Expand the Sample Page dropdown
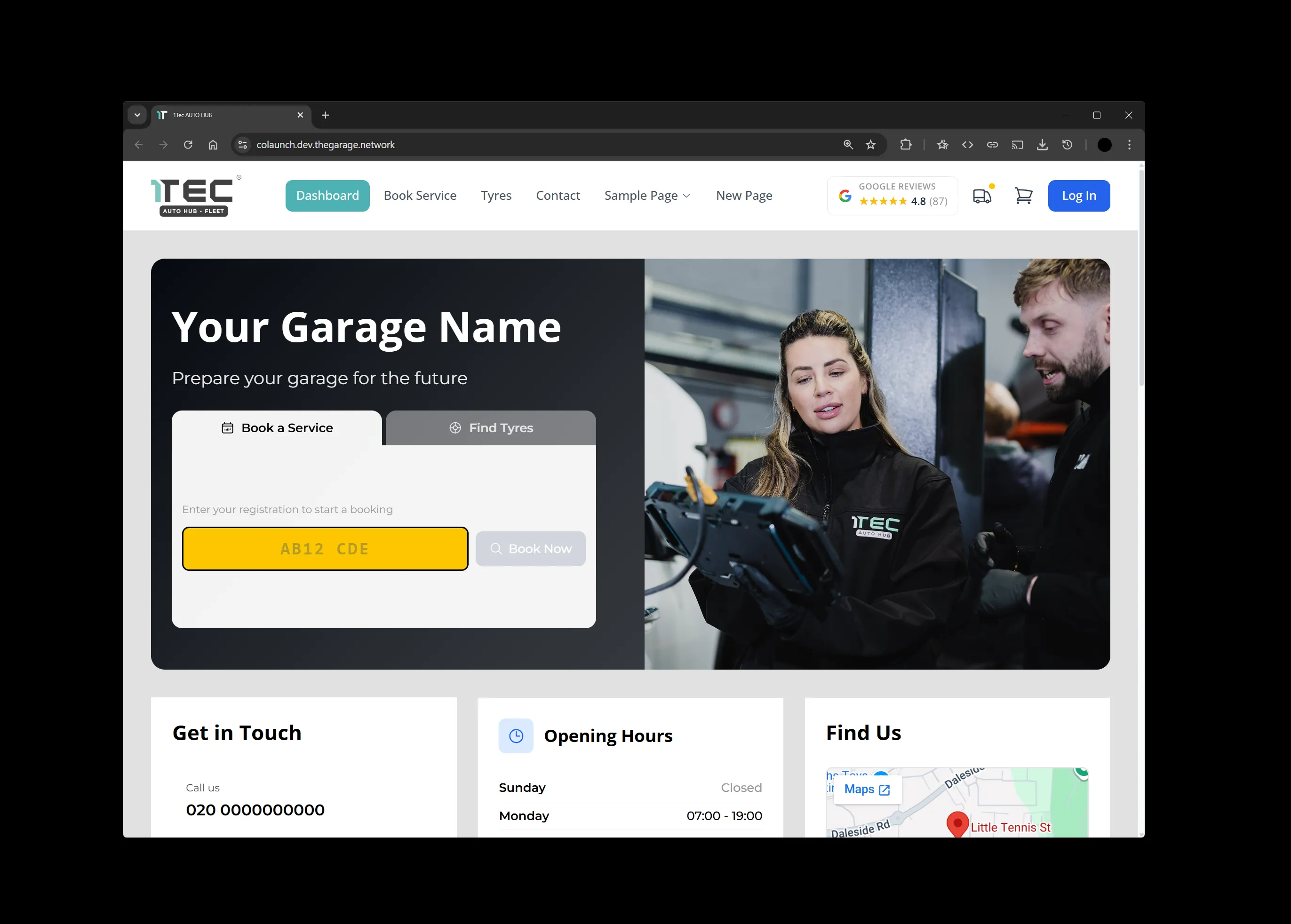Screen dimensions: 1291x924 point(646,195)
